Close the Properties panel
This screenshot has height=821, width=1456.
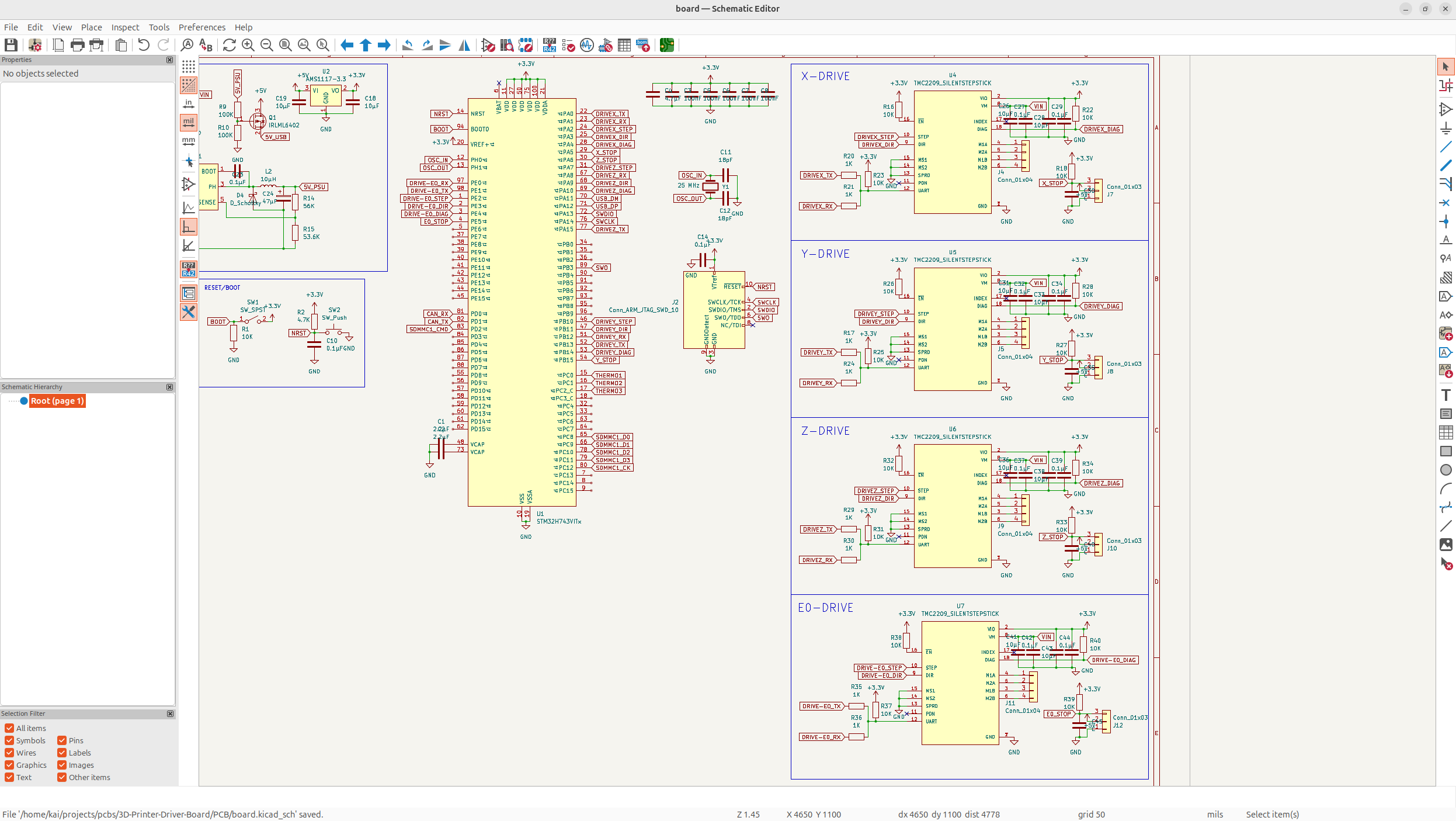click(169, 60)
